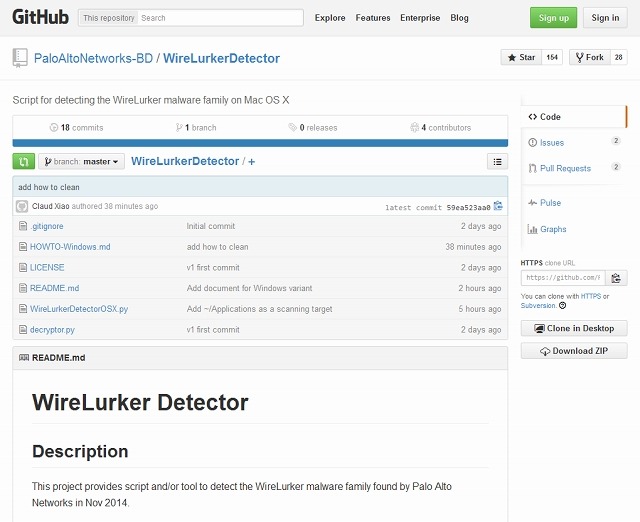Open the README.md file in the list
This screenshot has width=640, height=522.
pyautogui.click(x=54, y=288)
